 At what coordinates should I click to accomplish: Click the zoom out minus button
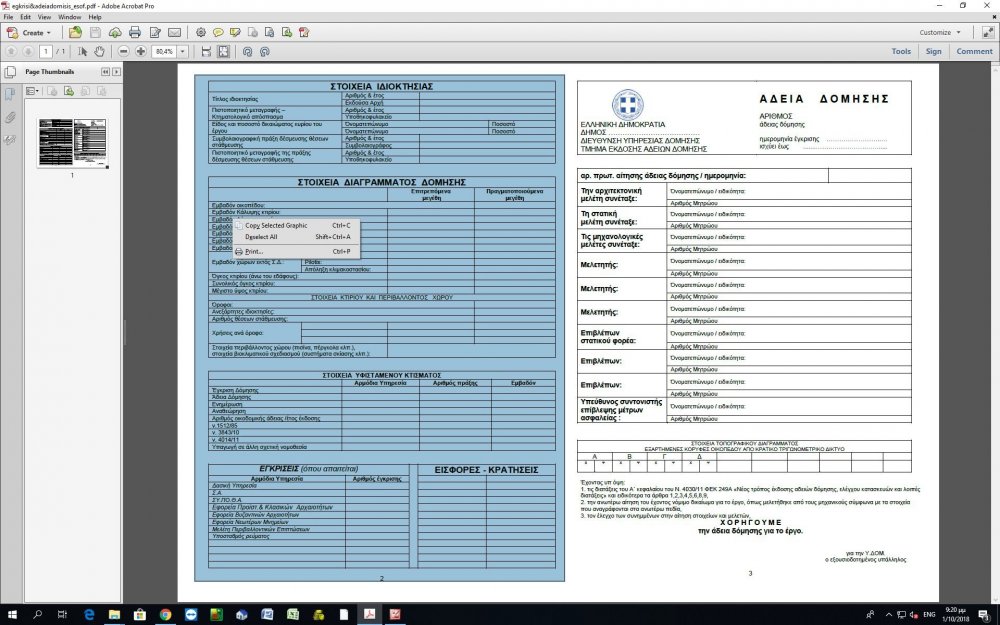tap(124, 51)
